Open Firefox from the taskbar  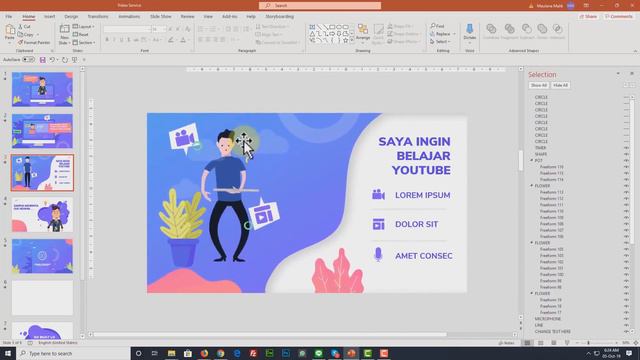tap(204, 353)
